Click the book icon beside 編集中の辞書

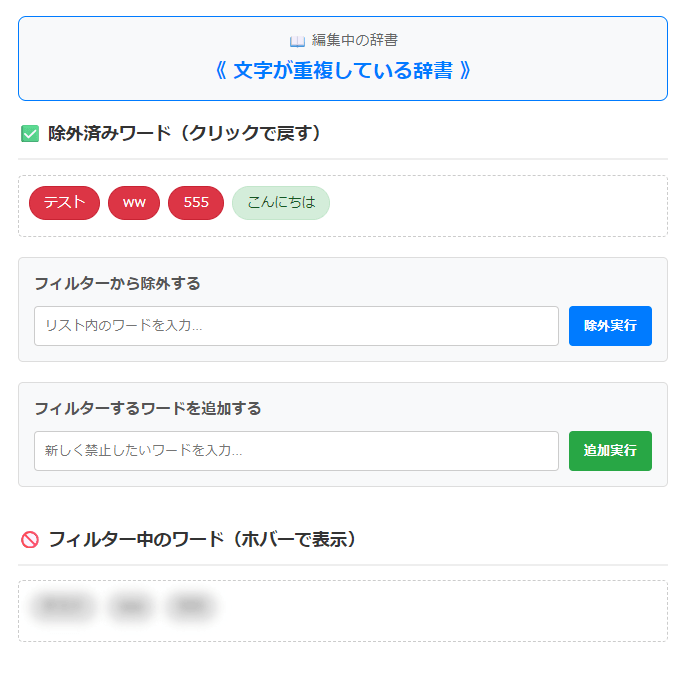pyautogui.click(x=297, y=41)
